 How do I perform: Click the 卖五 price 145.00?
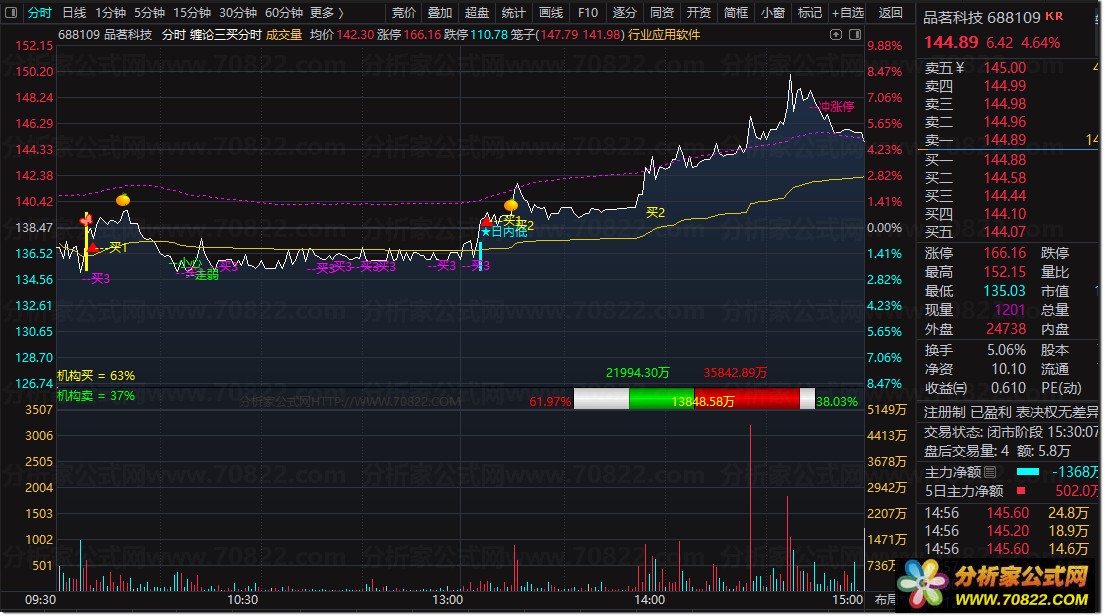[x=1005, y=68]
